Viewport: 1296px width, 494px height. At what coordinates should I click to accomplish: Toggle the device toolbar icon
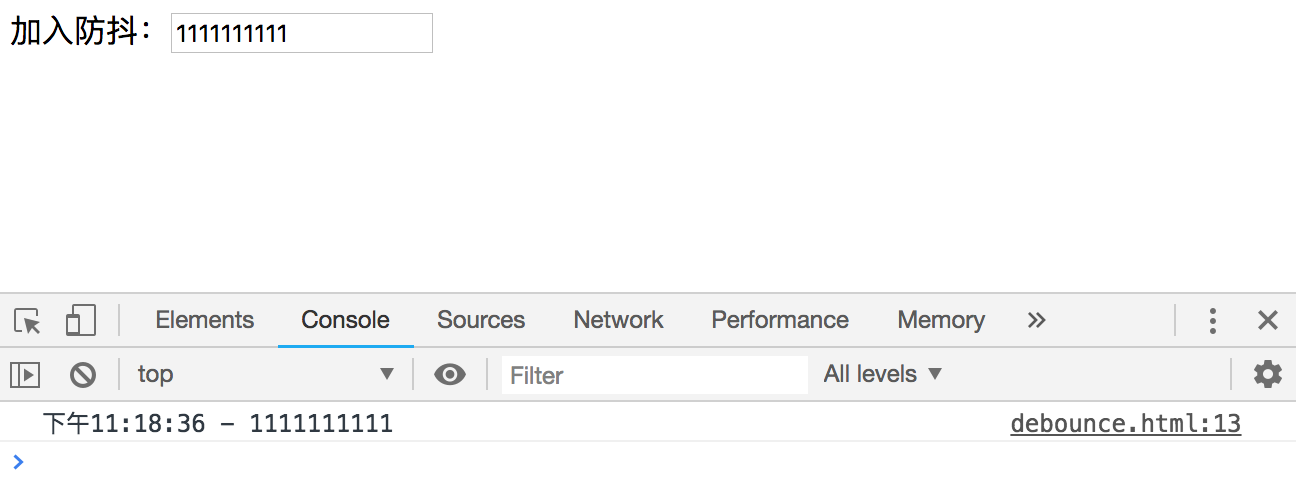80,321
